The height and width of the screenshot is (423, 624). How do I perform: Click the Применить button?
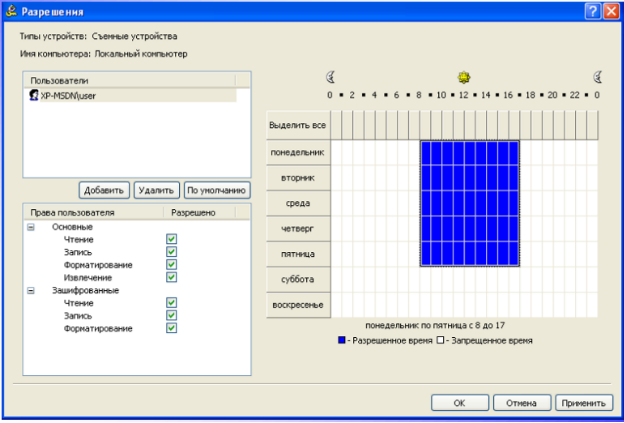click(x=584, y=403)
